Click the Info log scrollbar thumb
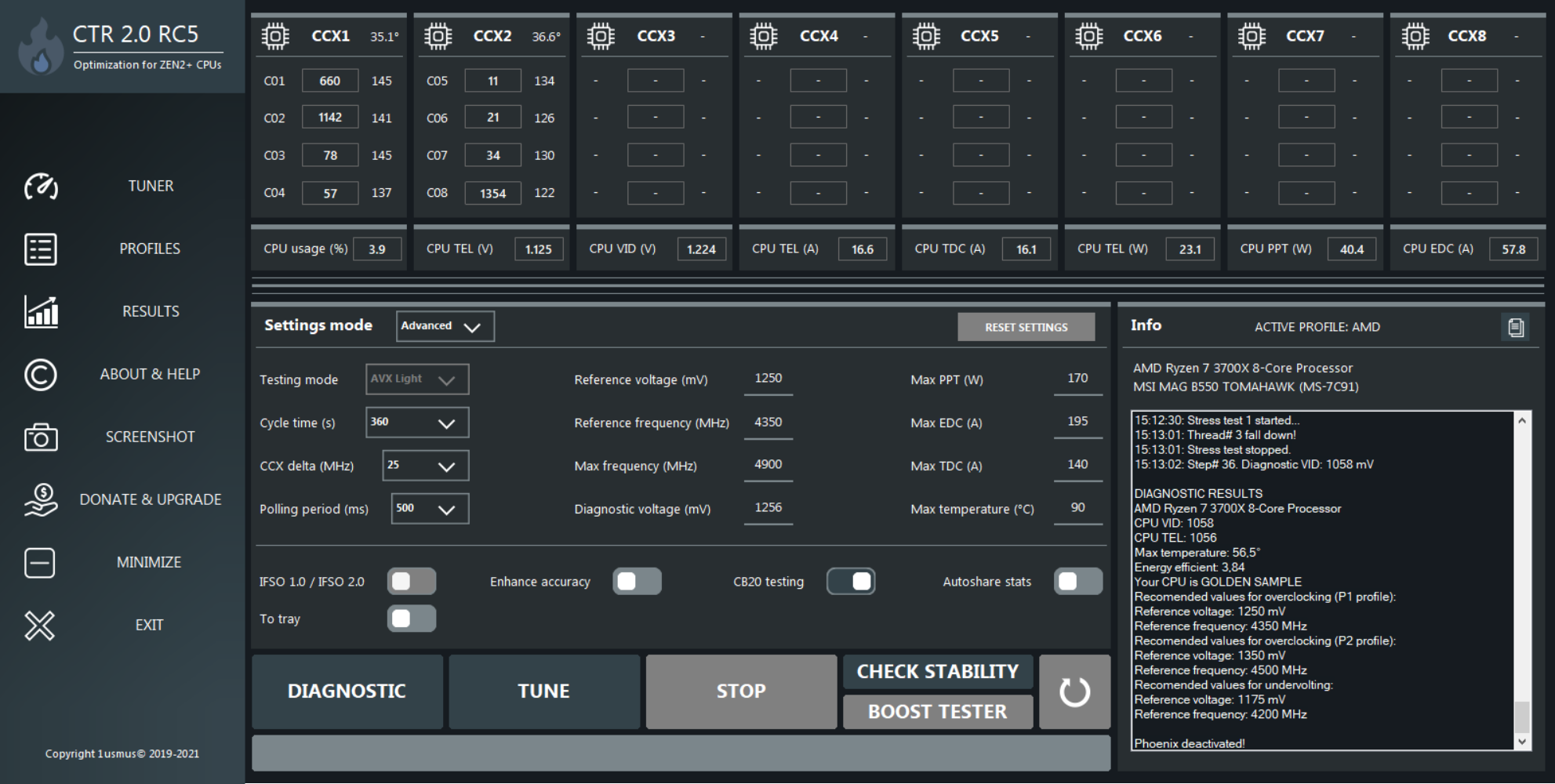 point(1522,716)
